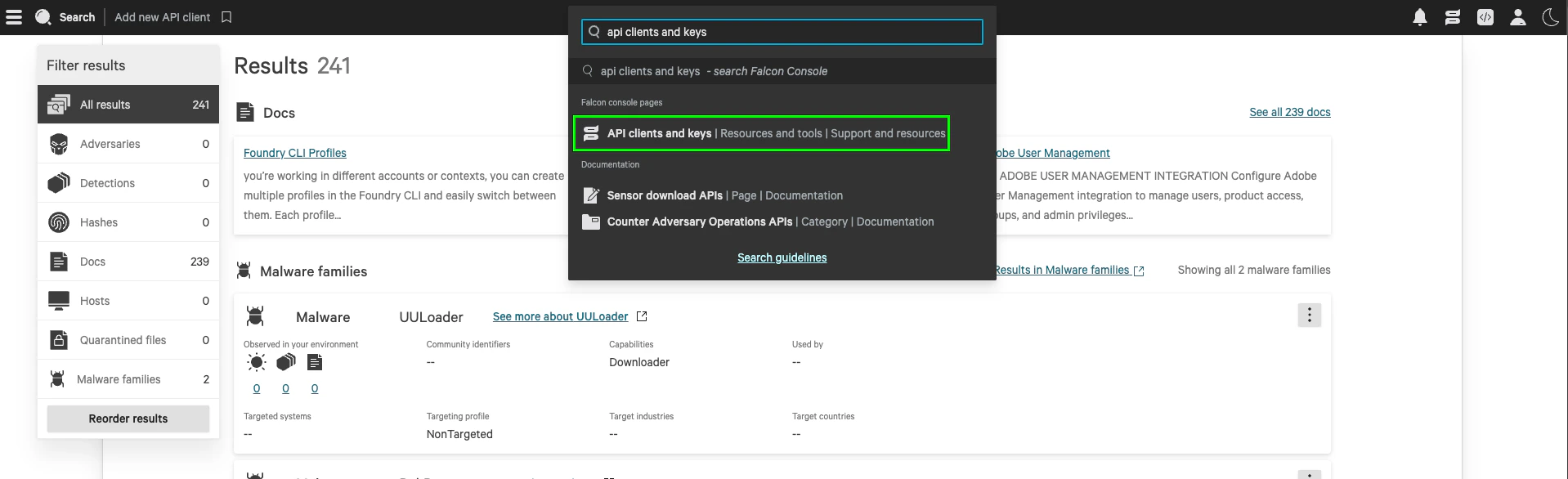Open Foundry CLI Profiles doc link

pos(294,153)
